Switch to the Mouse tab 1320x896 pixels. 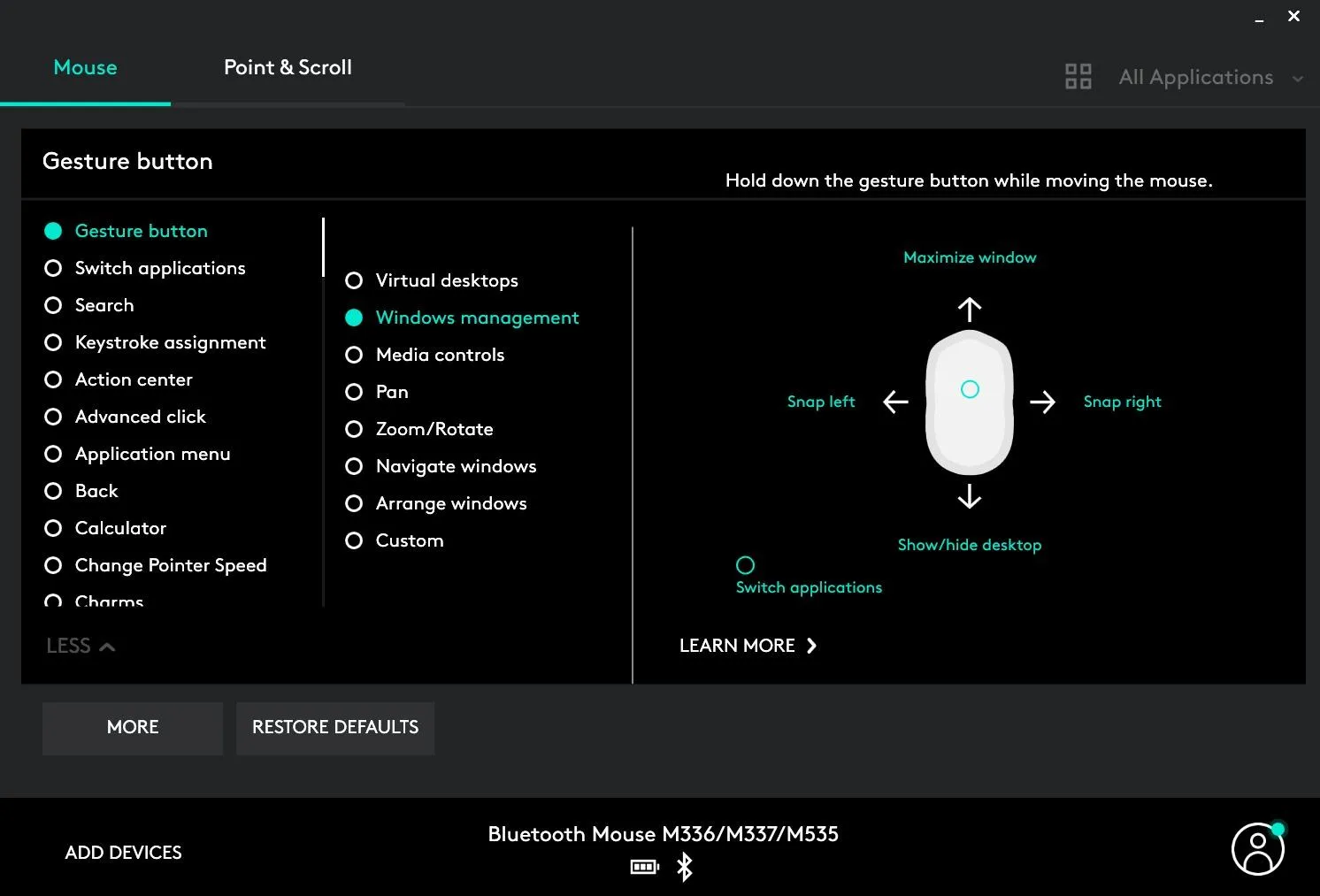[85, 67]
